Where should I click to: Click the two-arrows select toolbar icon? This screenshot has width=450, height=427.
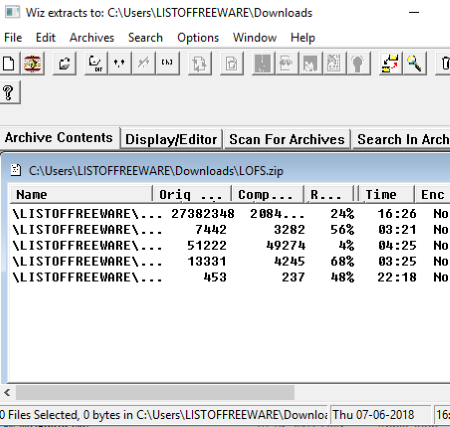(x=119, y=63)
